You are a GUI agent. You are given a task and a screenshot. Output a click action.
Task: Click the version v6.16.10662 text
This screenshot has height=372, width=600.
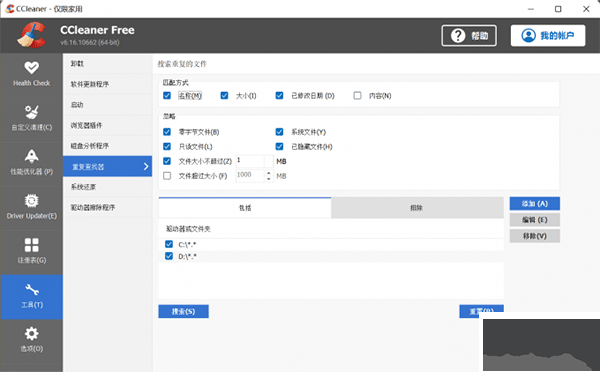pos(90,42)
